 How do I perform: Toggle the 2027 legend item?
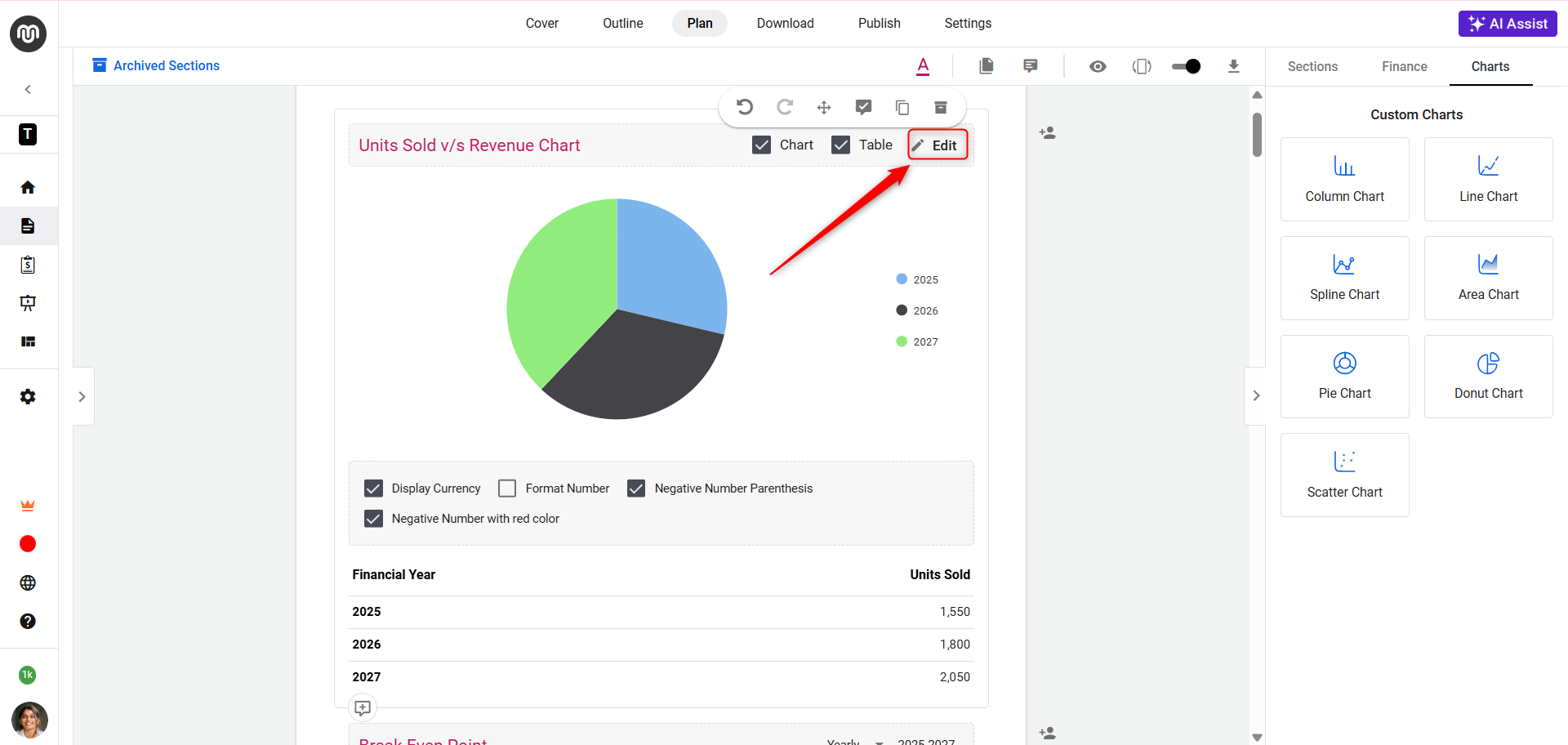917,341
